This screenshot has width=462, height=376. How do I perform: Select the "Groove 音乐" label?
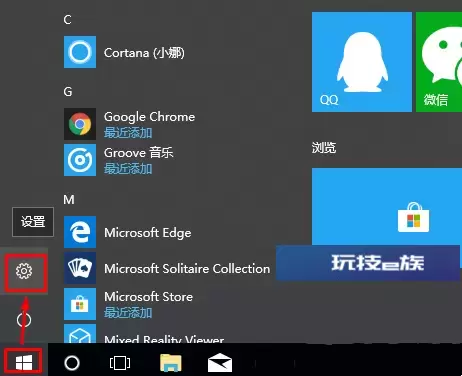point(139,153)
